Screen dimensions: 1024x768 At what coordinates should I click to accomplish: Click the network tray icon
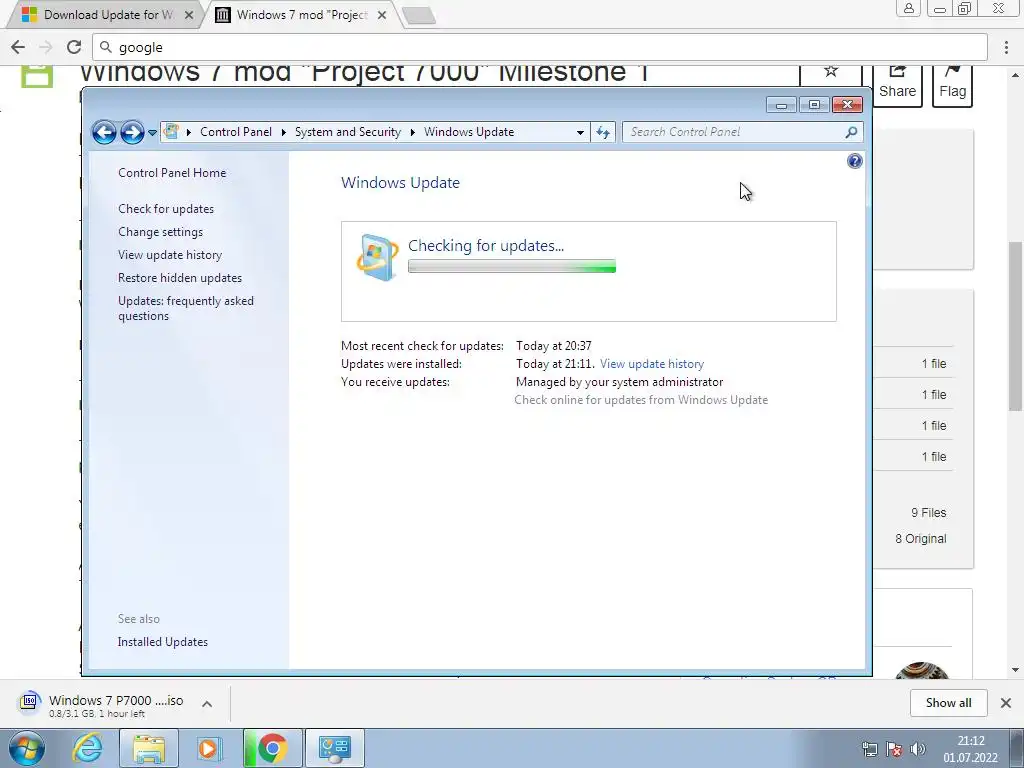tap(869, 749)
